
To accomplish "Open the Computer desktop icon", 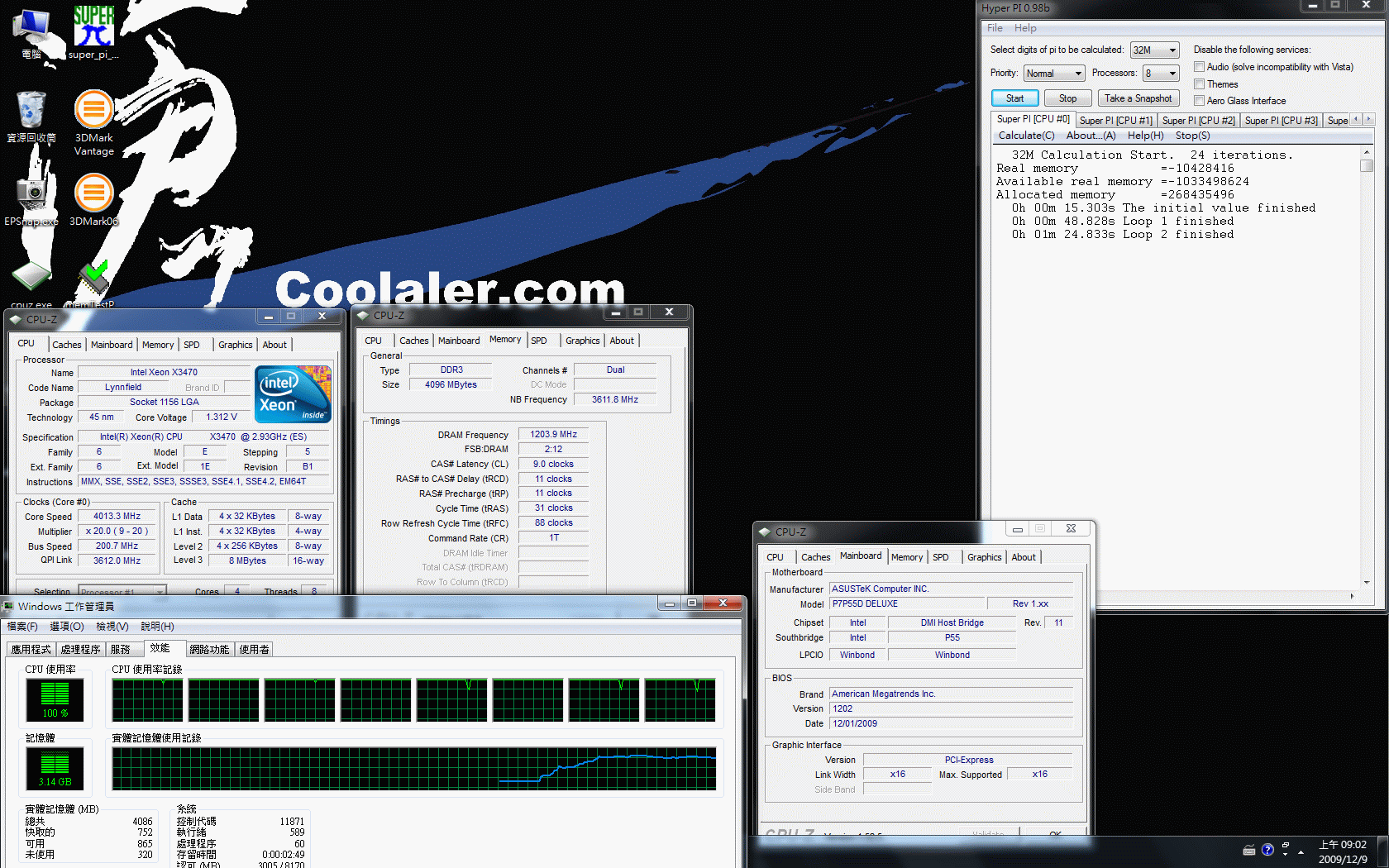I will 31,33.
